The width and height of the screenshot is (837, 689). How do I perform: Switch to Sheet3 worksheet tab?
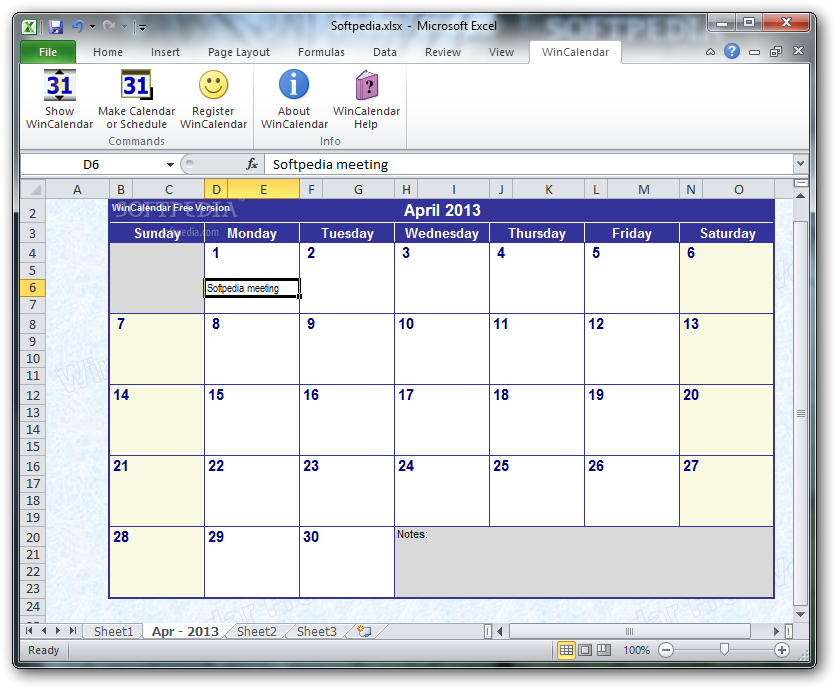tap(317, 631)
